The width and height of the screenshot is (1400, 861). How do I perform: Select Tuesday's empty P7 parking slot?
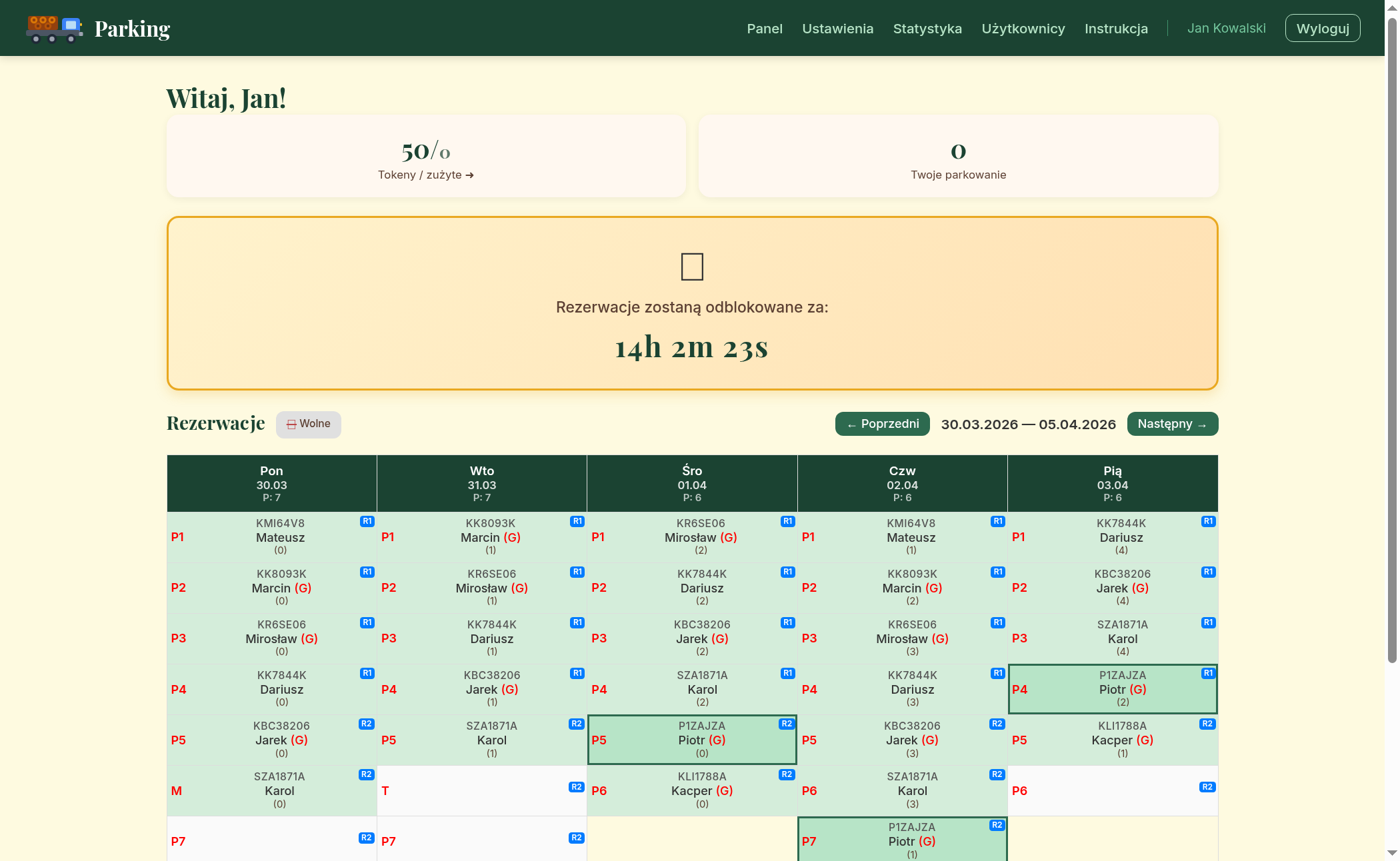pos(481,841)
